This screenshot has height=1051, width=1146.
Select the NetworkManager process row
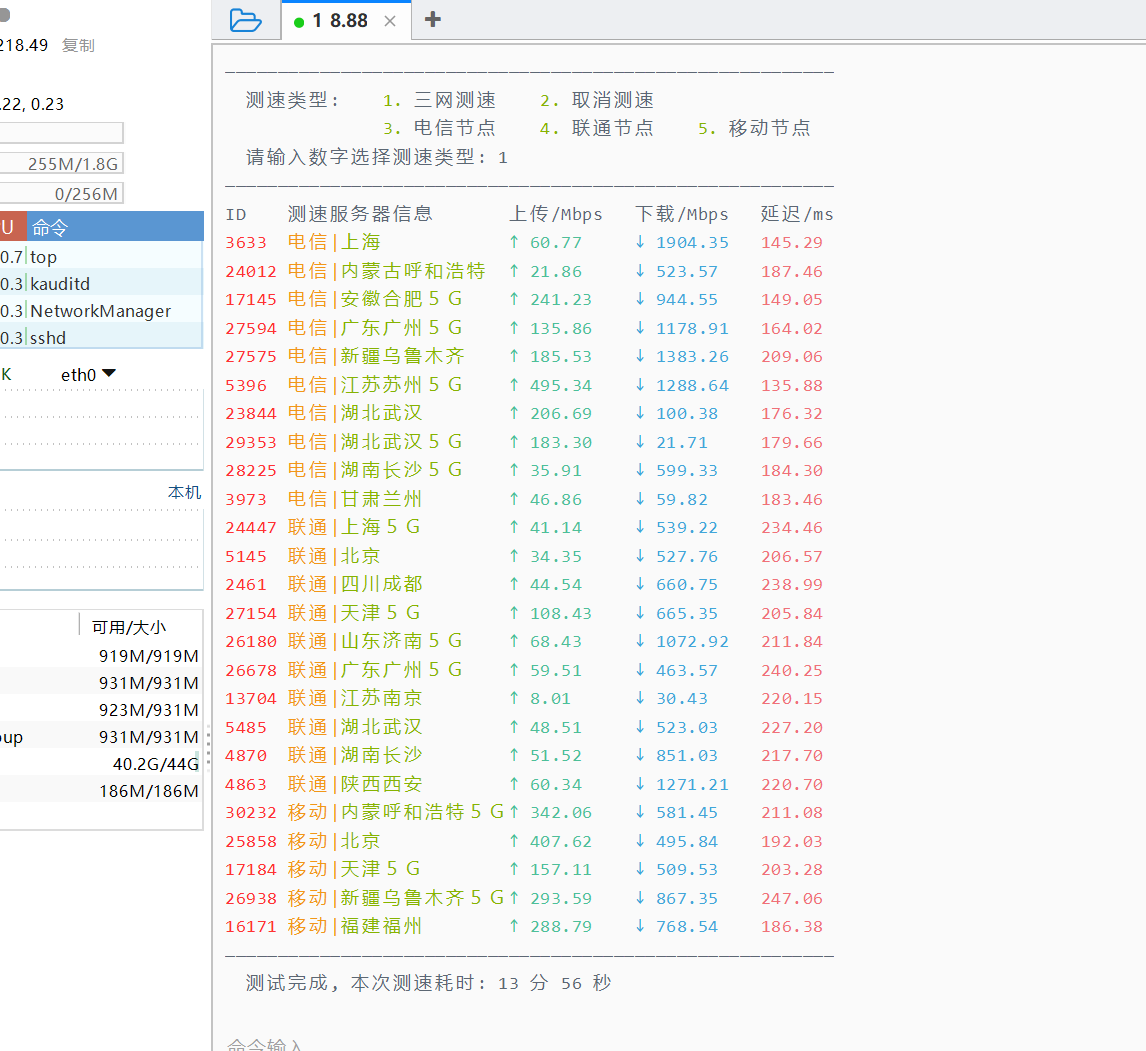101,311
